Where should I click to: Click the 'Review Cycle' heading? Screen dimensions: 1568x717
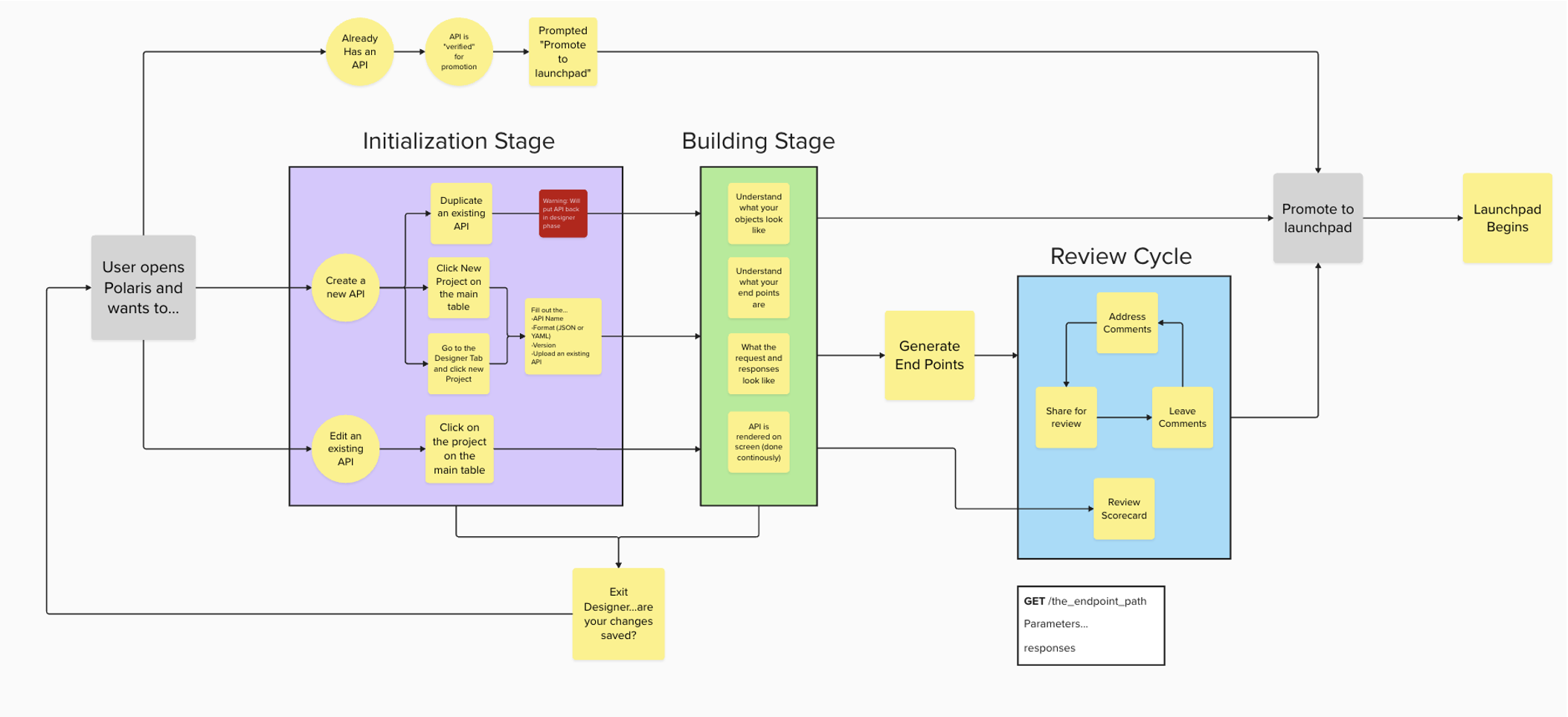[1121, 256]
